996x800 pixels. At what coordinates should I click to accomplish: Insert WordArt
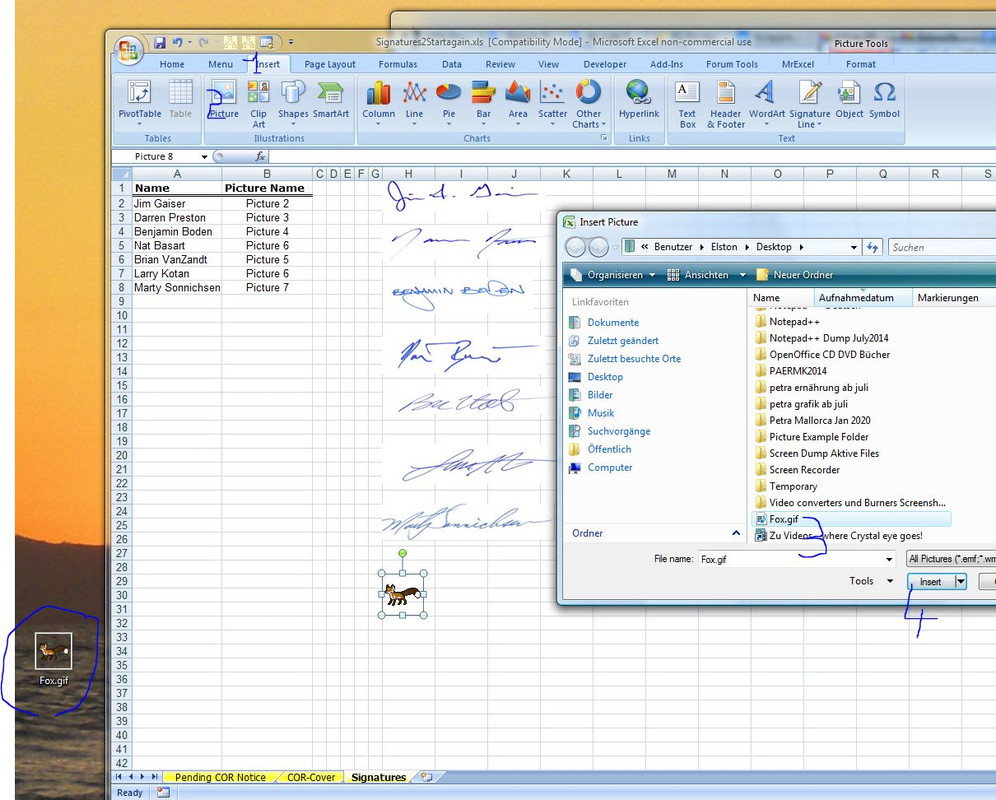click(x=767, y=102)
